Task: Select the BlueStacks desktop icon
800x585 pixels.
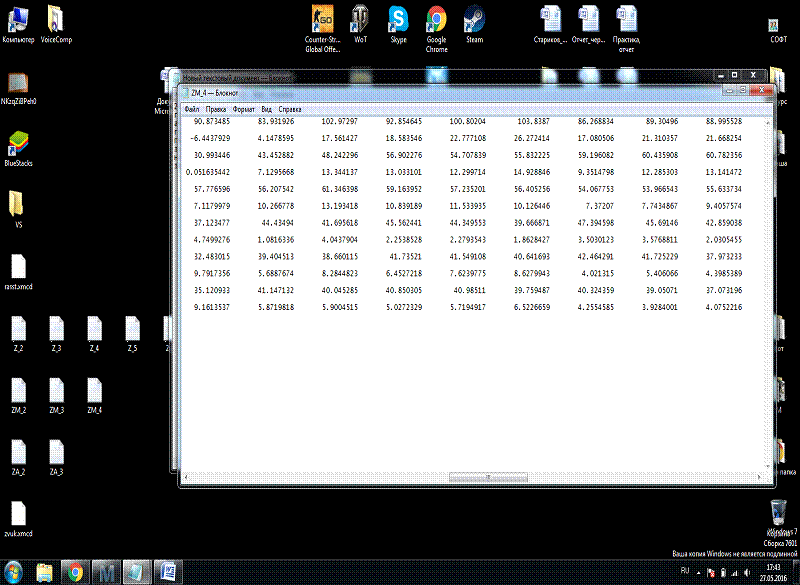Action: click(x=18, y=143)
